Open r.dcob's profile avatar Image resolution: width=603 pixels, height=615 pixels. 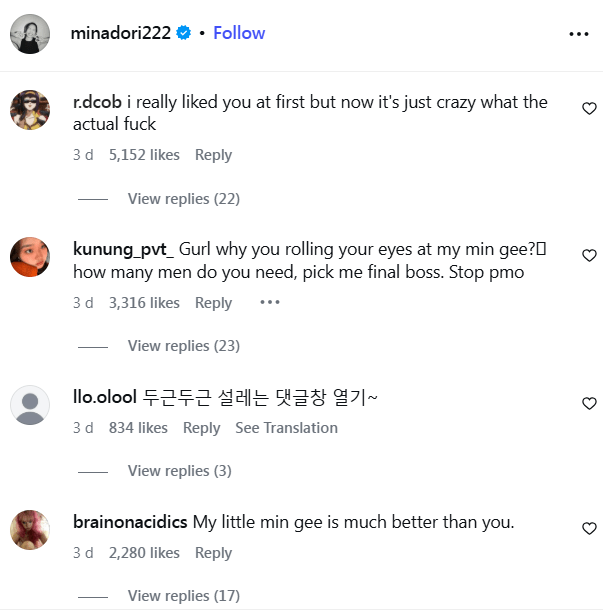tap(30, 109)
